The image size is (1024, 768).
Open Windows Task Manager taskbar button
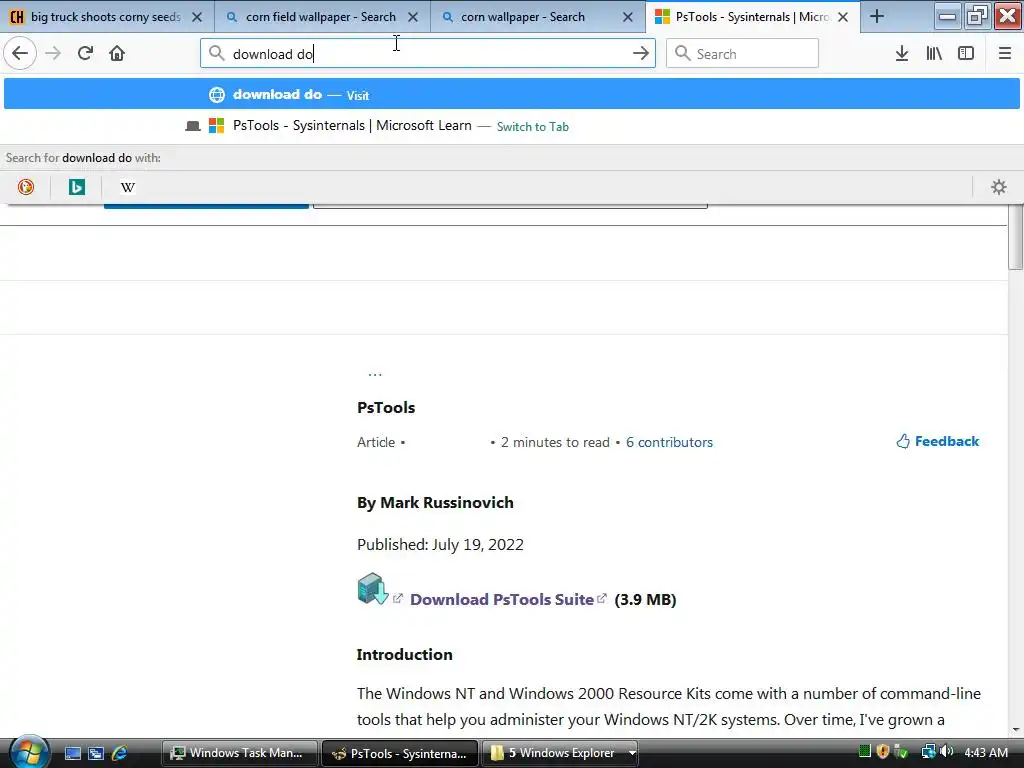pos(239,753)
